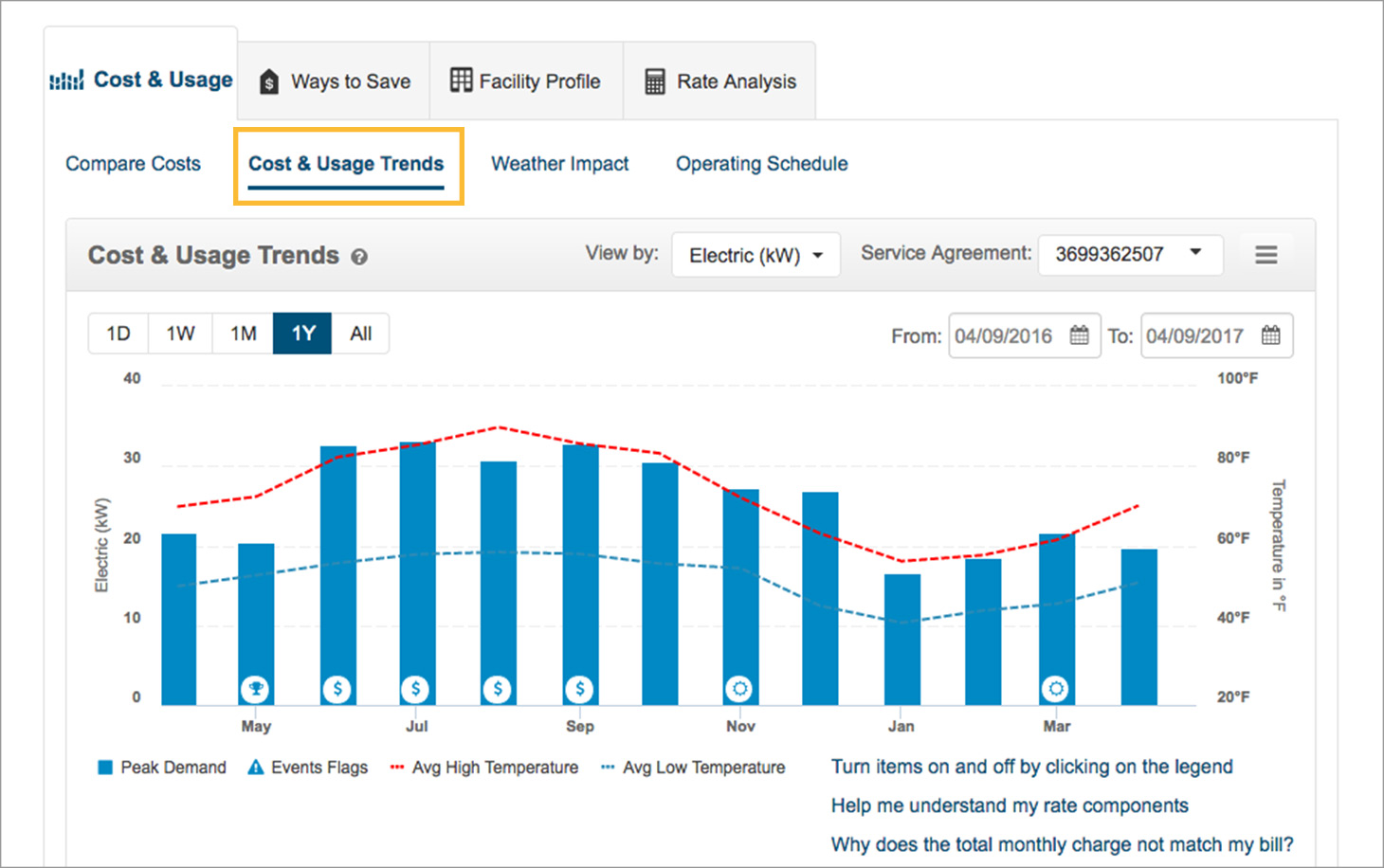Open the Service Agreement dropdown
This screenshot has width=1384, height=868.
click(x=1129, y=255)
